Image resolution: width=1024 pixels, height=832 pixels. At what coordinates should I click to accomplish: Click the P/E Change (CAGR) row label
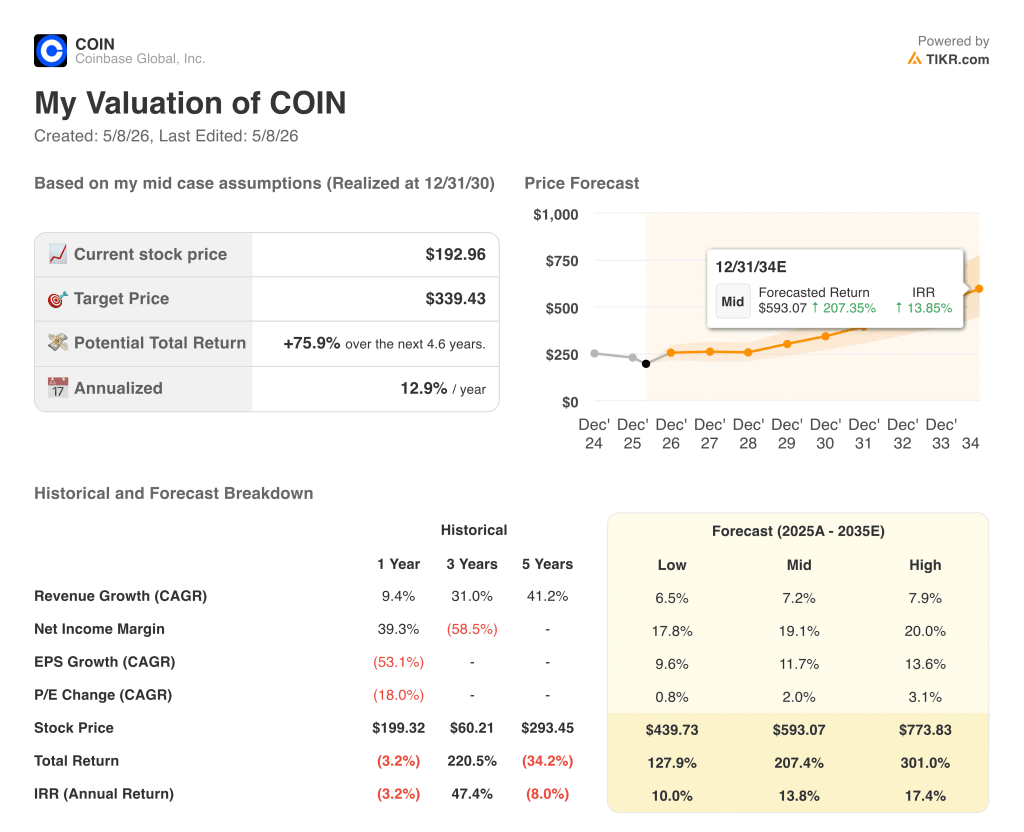pos(103,695)
